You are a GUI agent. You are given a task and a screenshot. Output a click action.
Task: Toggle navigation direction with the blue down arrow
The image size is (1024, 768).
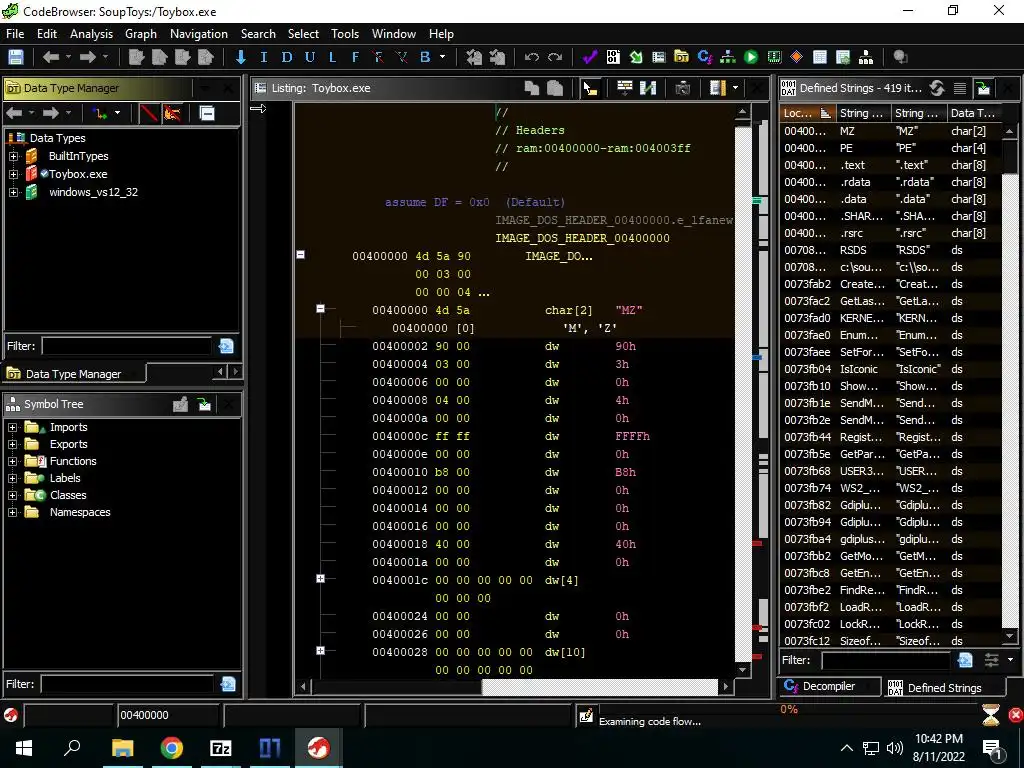pyautogui.click(x=241, y=57)
